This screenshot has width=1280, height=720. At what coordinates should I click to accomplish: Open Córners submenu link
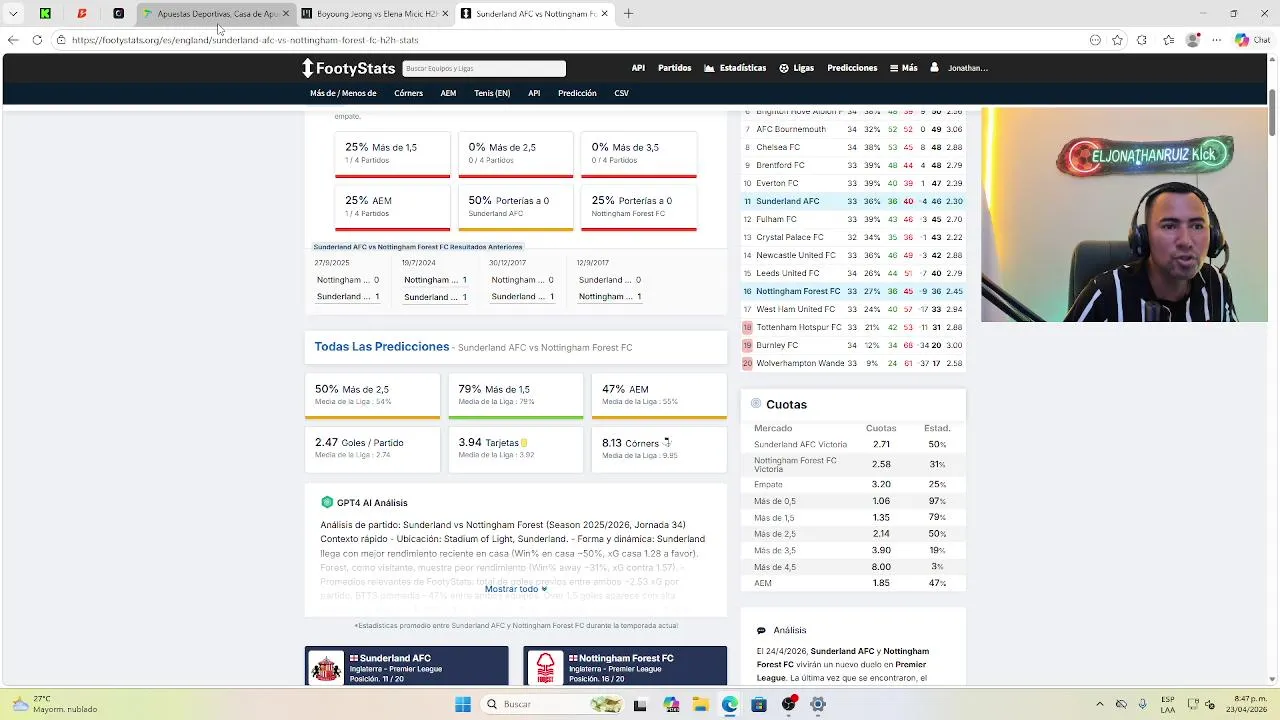coord(408,93)
